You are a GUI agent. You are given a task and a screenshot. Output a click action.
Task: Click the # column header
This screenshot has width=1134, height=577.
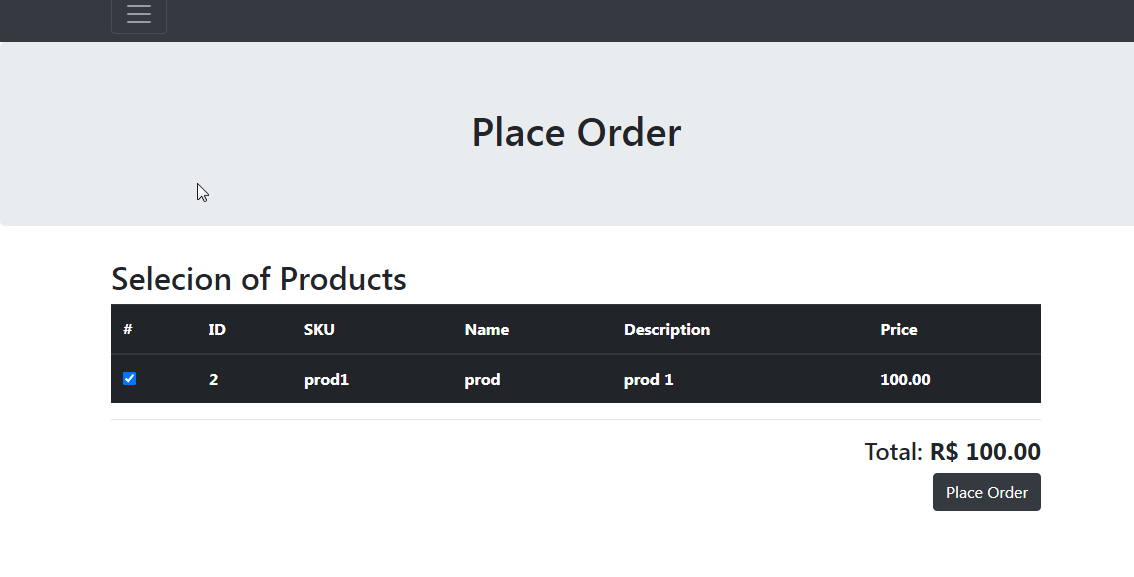click(x=126, y=329)
